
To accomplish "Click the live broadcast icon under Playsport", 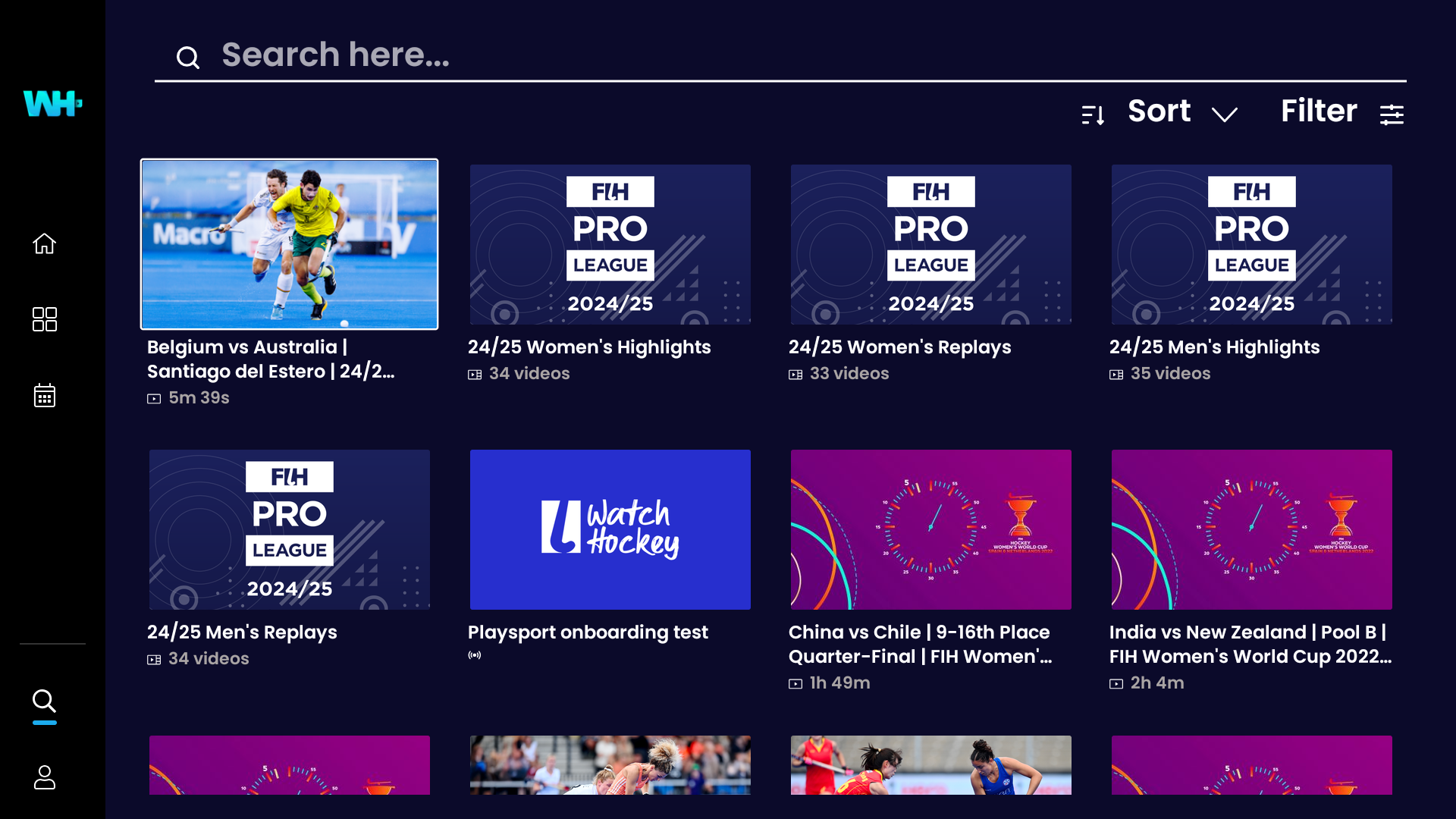I will click(474, 655).
